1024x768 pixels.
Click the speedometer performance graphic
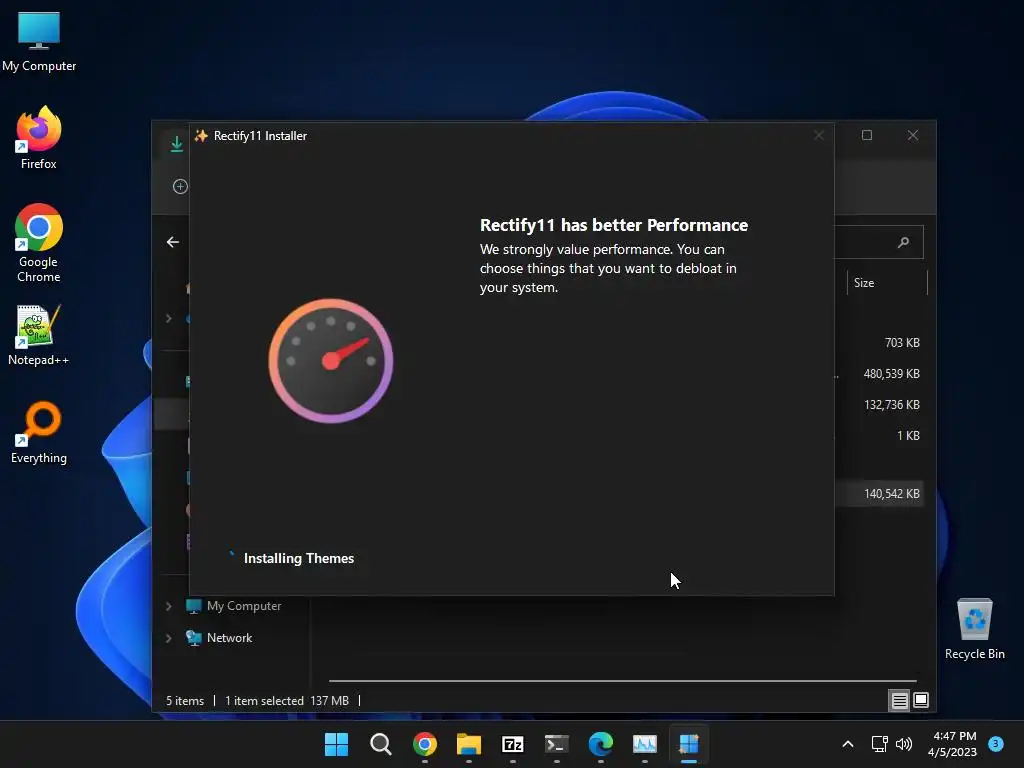pyautogui.click(x=331, y=360)
